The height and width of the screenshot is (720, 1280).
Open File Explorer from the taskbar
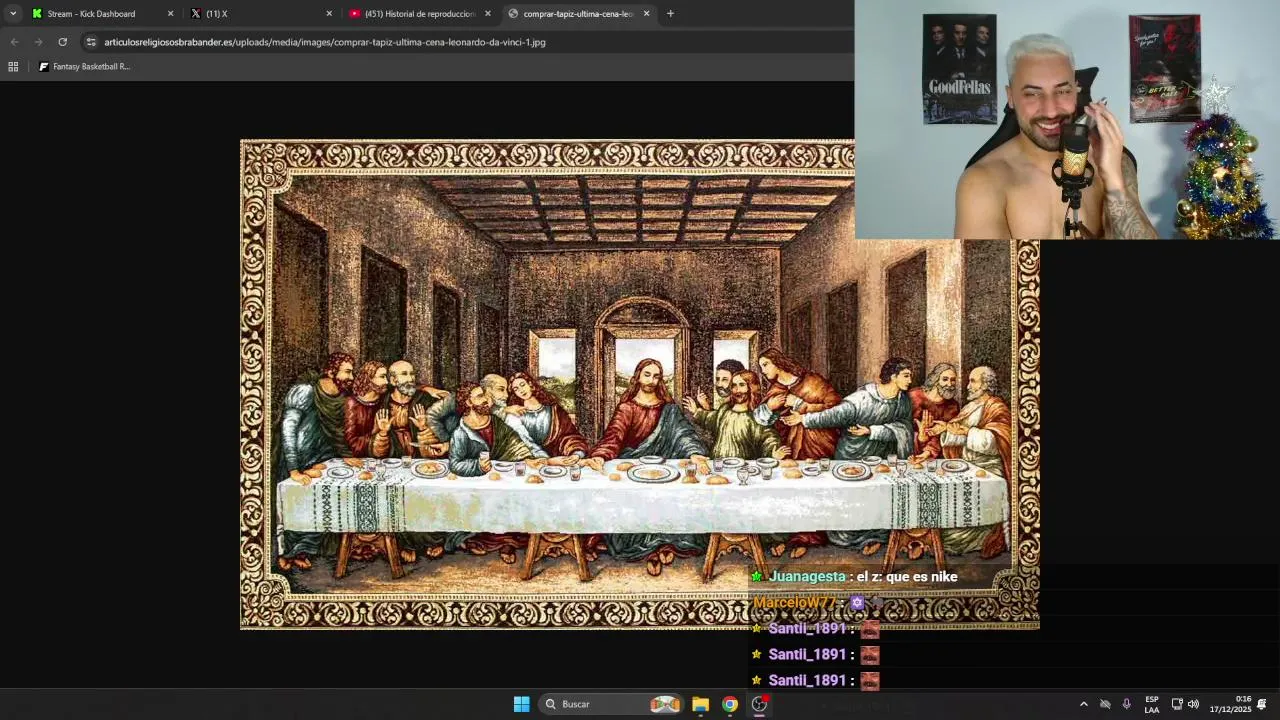(x=700, y=704)
